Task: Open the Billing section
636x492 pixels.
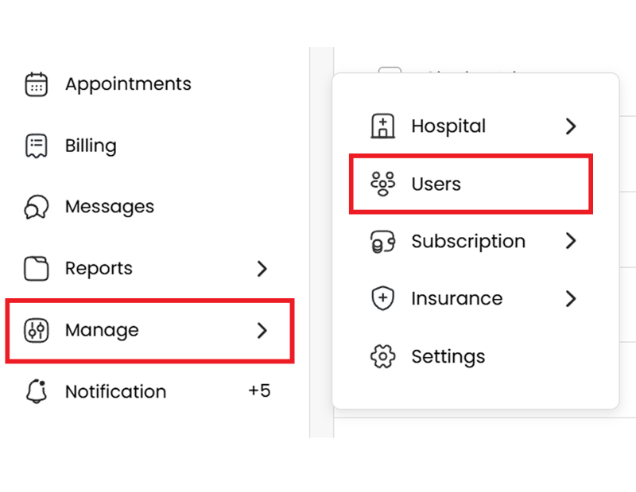Action: click(90, 146)
